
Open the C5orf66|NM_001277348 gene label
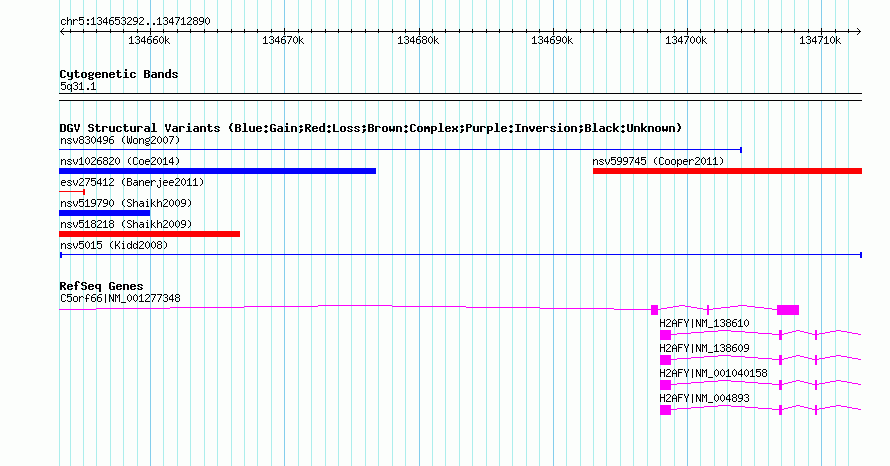click(x=120, y=298)
